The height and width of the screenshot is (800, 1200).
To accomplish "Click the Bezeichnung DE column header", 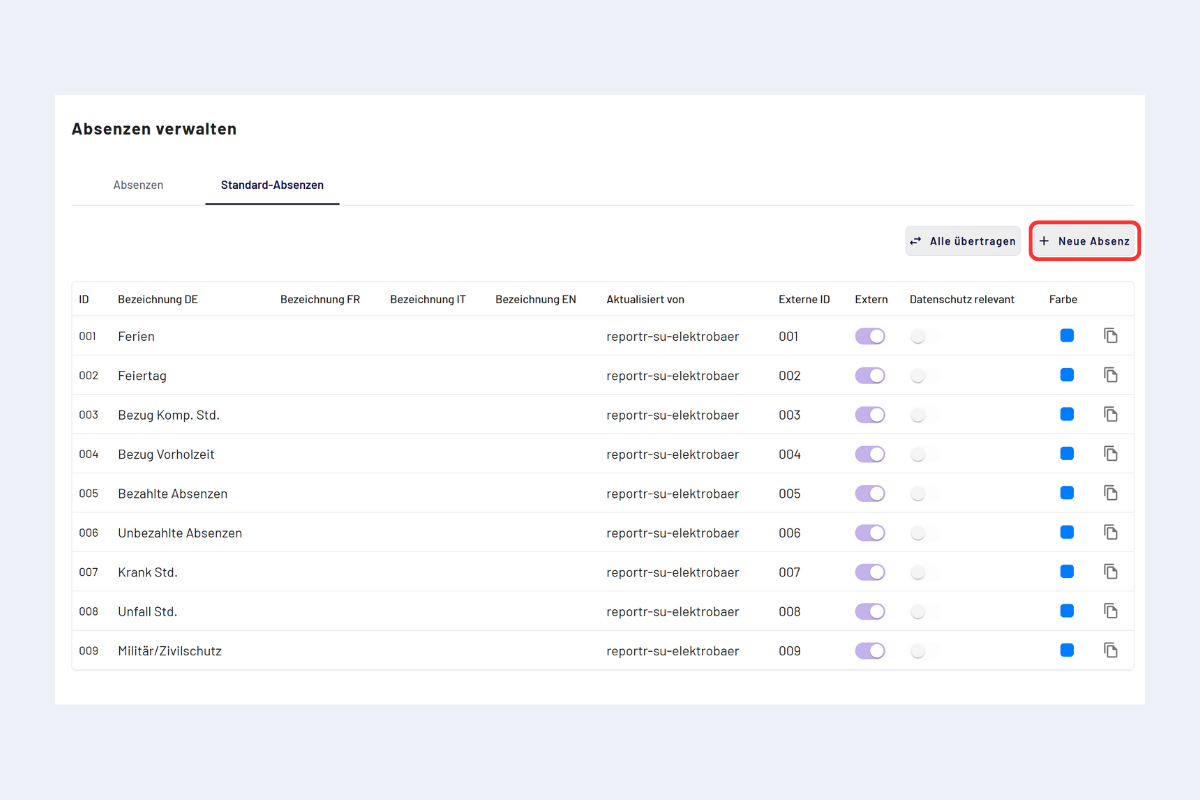I will tap(157, 299).
